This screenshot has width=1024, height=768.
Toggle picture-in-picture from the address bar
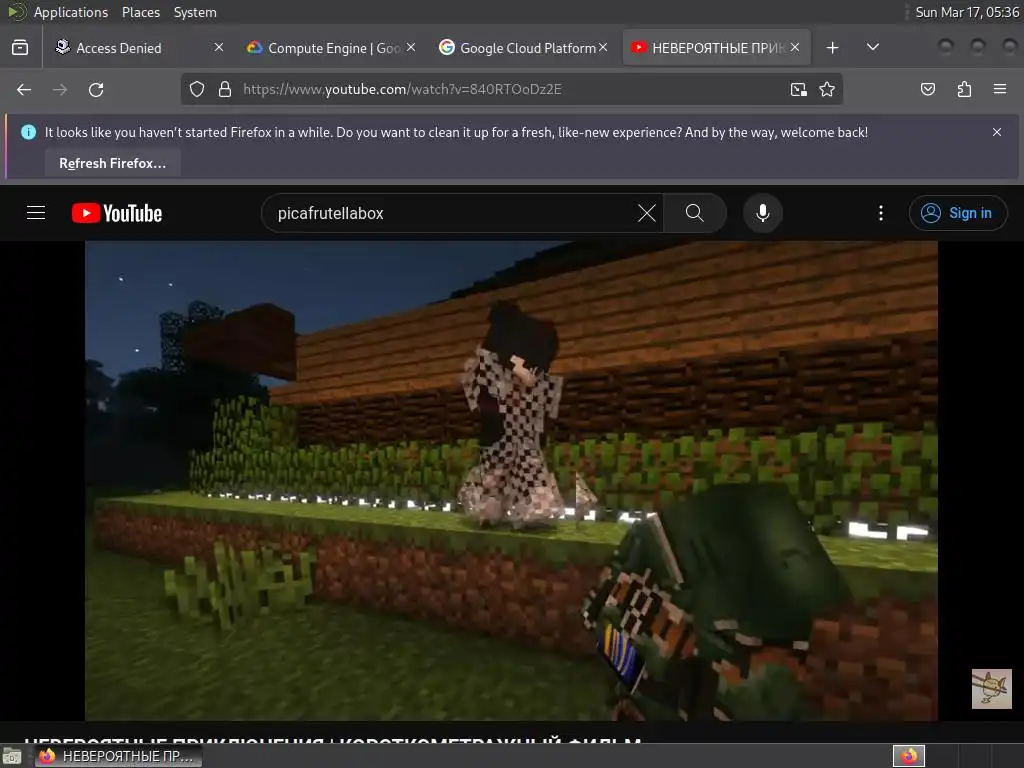pos(798,89)
